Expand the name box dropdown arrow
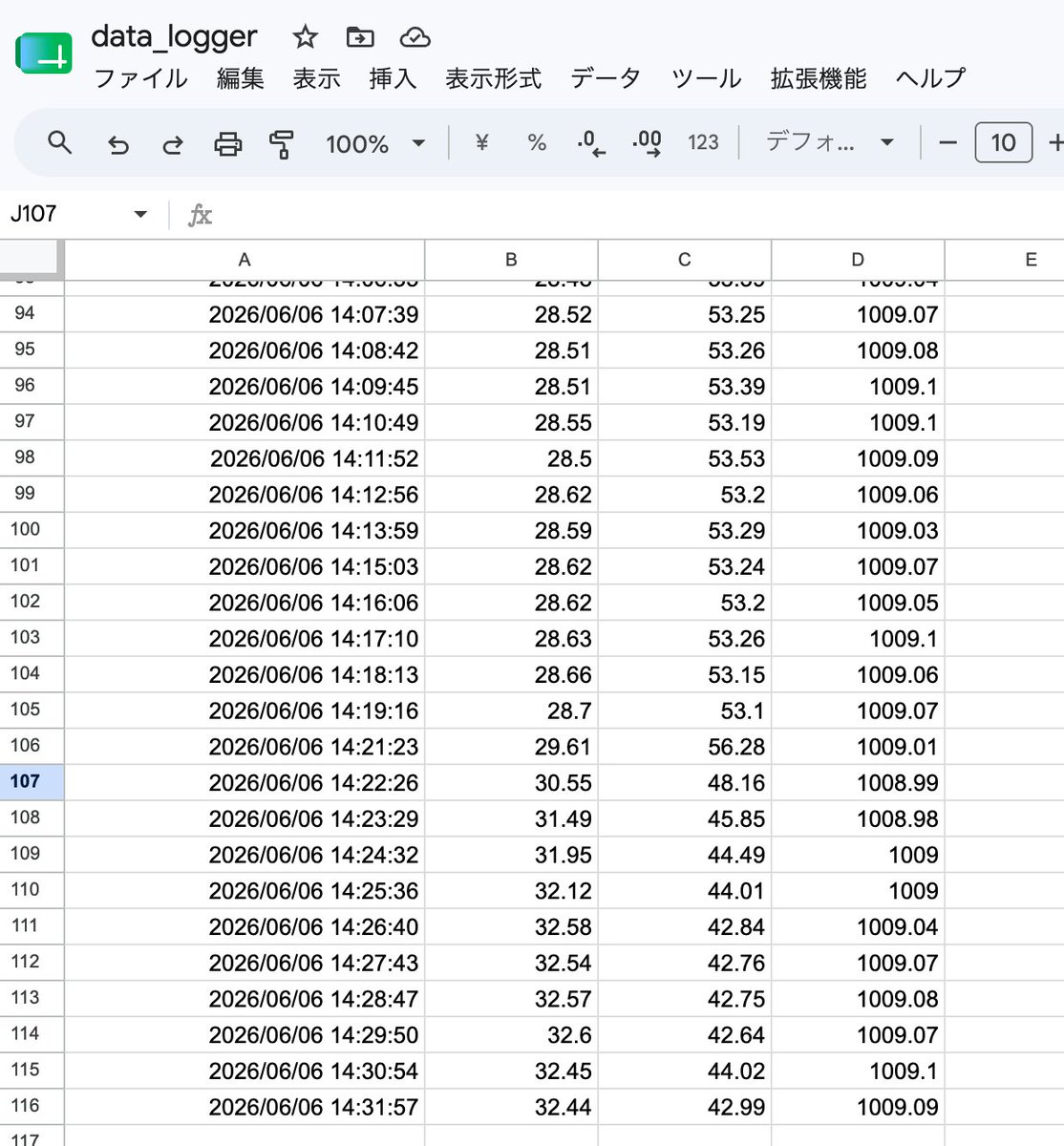Screen dimensions: 1064x1146 [x=140, y=214]
